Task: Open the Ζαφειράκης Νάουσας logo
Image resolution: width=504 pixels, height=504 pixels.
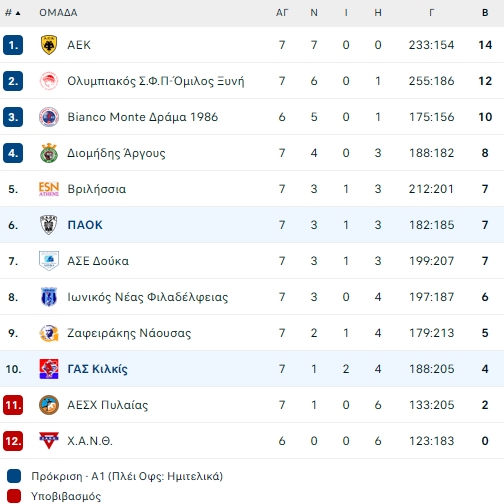Action: click(49, 333)
